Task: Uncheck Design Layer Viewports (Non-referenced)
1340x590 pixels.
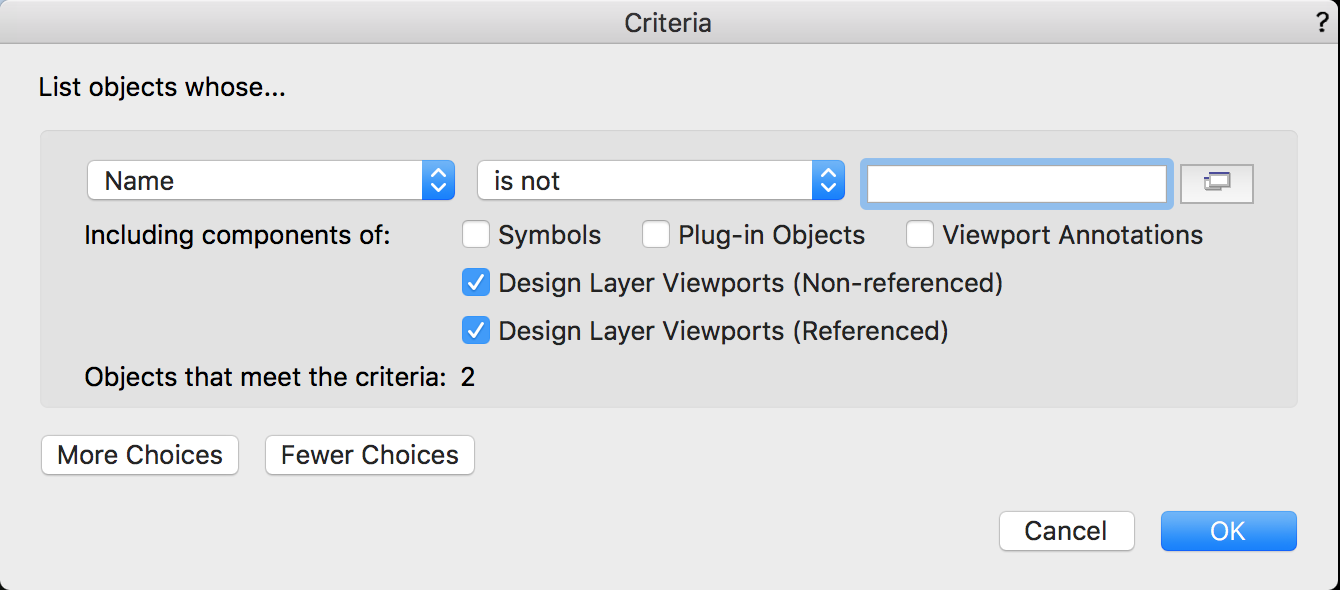Action: tap(476, 283)
